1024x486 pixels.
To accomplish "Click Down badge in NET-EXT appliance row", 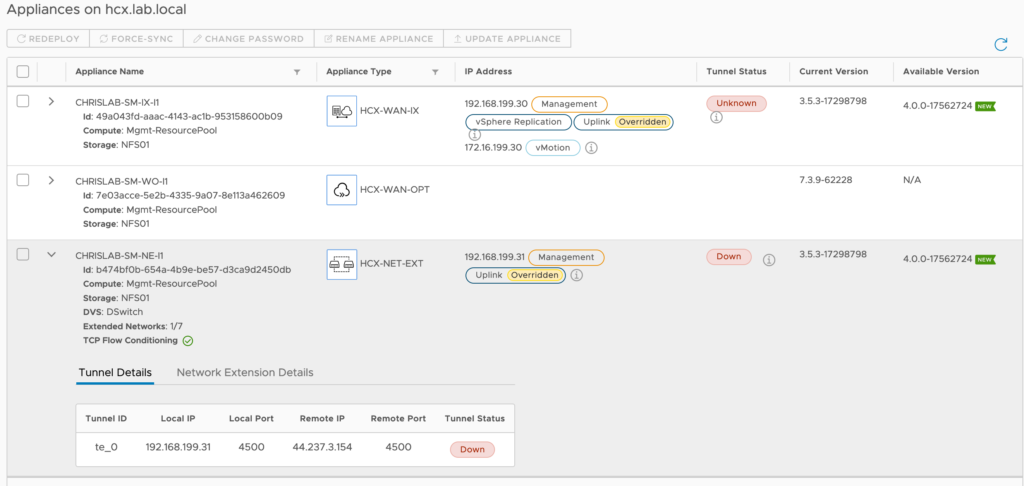I will (x=729, y=257).
